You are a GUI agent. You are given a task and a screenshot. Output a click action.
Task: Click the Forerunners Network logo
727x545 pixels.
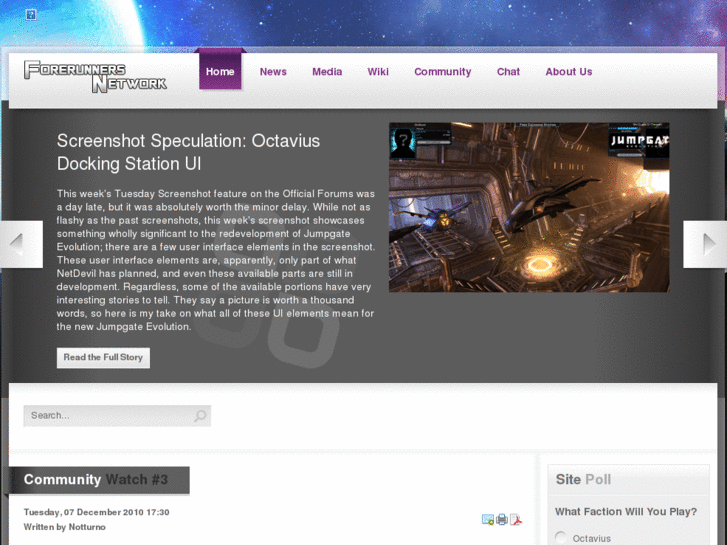click(96, 77)
